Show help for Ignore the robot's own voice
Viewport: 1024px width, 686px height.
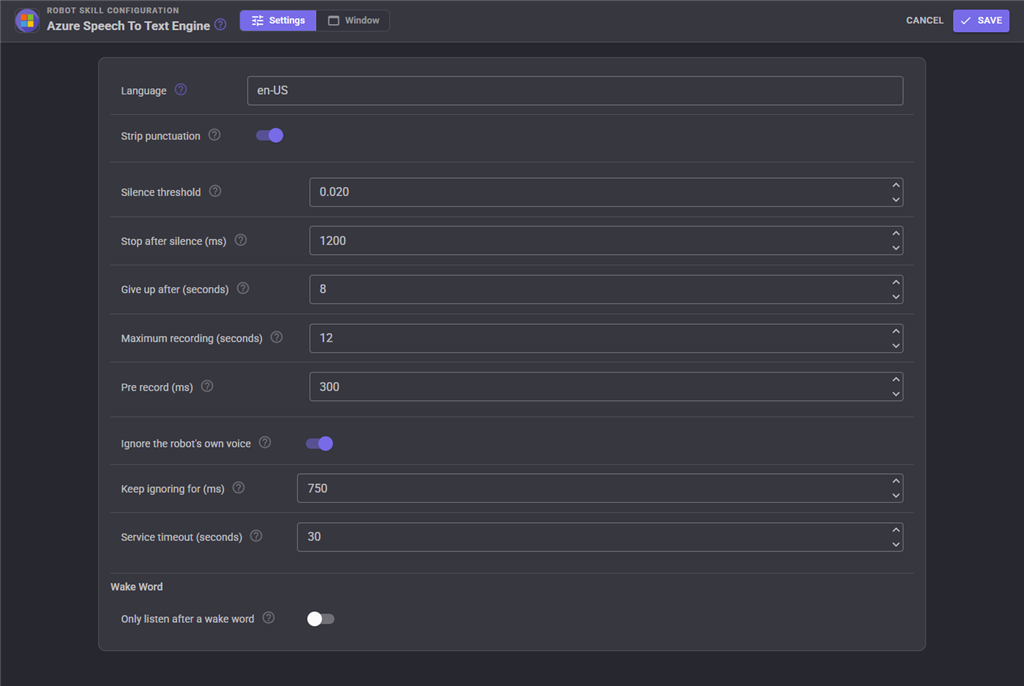(x=264, y=442)
